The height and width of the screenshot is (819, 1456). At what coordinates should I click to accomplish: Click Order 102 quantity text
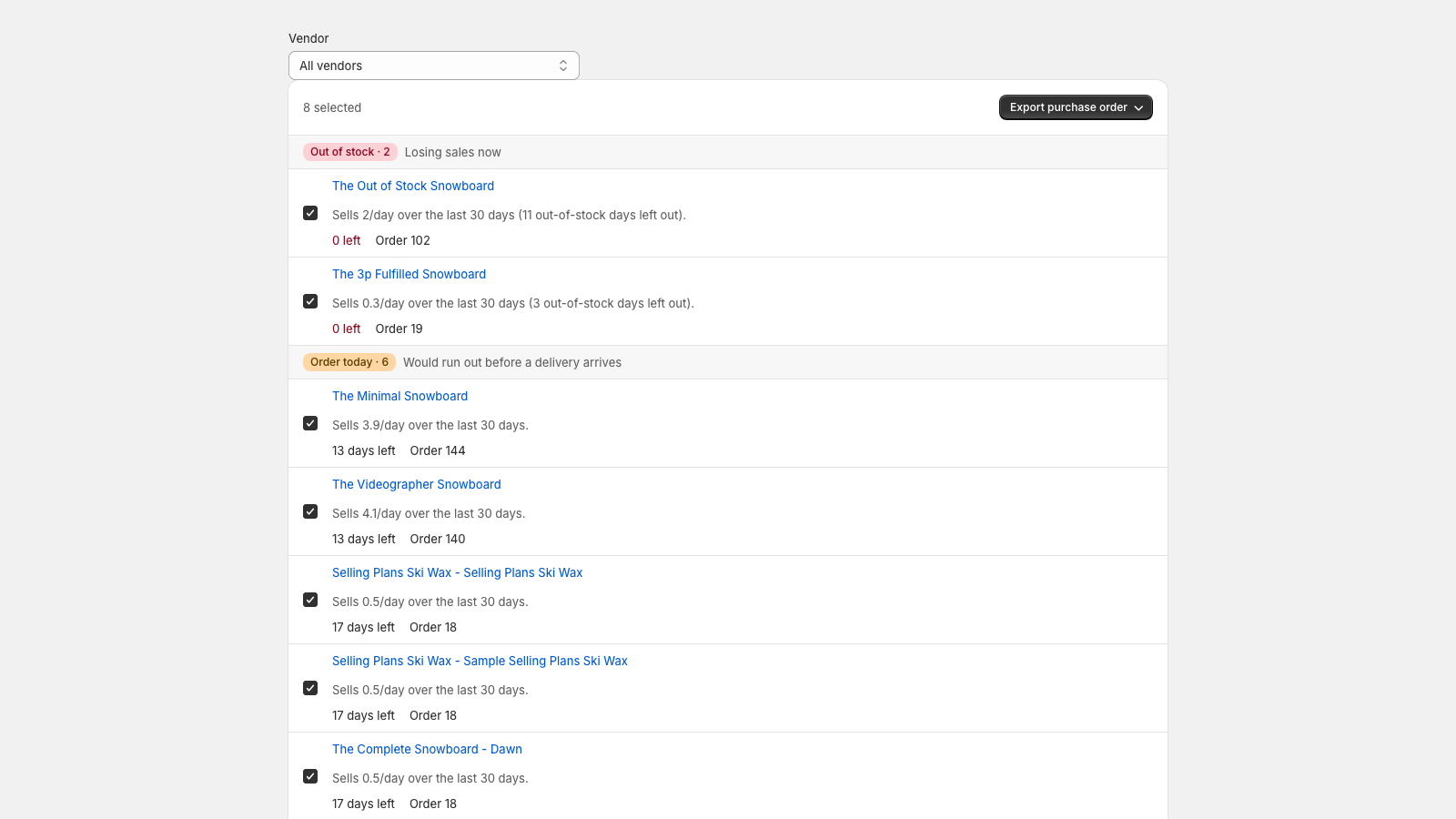[402, 240]
